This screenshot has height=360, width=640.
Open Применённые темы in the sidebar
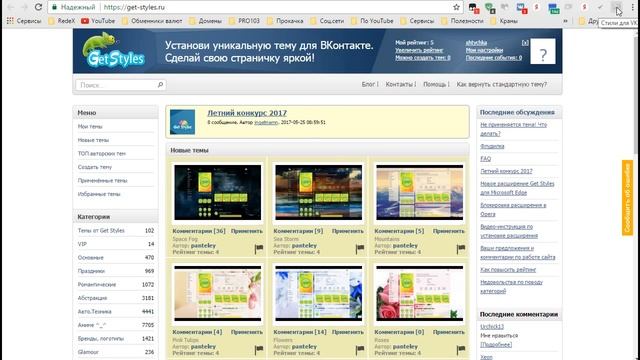102,180
